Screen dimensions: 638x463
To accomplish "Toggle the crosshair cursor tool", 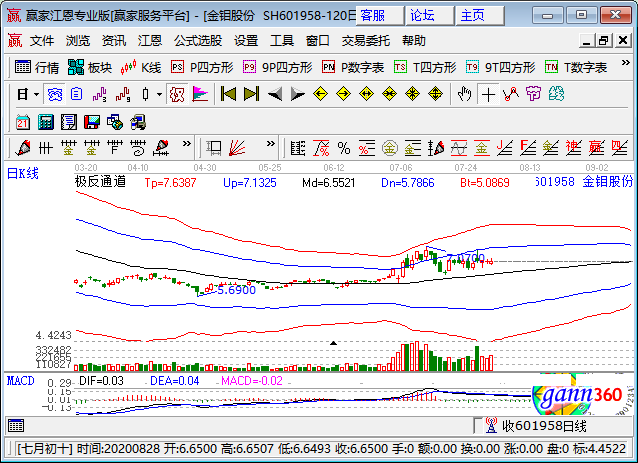I will pyautogui.click(x=488, y=95).
